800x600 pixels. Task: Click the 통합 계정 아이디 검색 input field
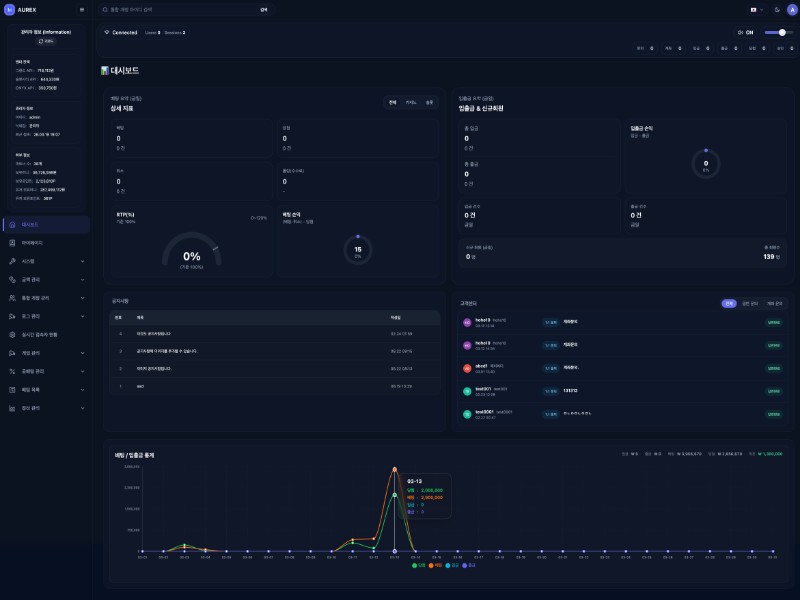[x=180, y=9]
